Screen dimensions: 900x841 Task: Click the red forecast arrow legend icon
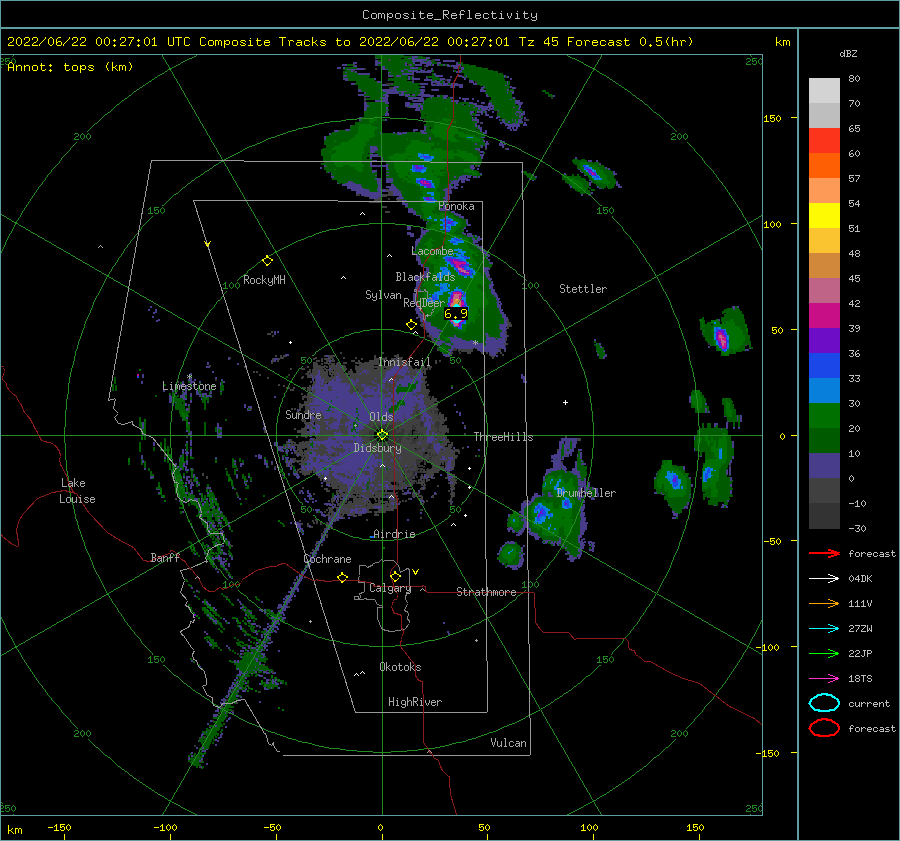[824, 553]
